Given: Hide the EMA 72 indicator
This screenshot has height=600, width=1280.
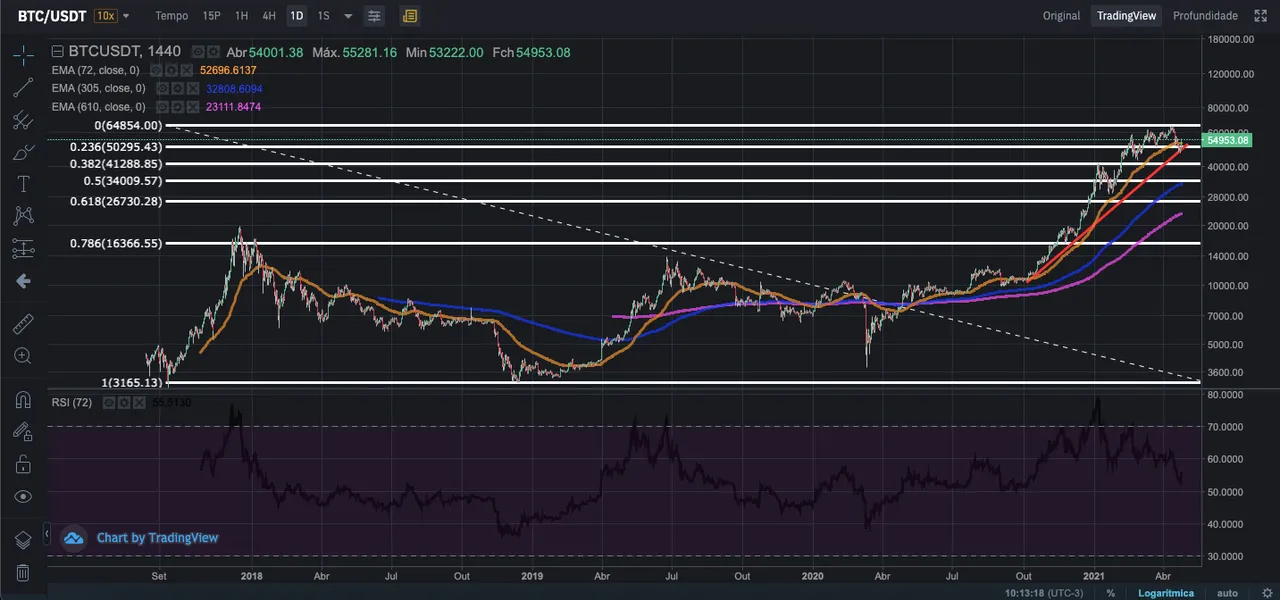Looking at the screenshot, I should [x=156, y=70].
